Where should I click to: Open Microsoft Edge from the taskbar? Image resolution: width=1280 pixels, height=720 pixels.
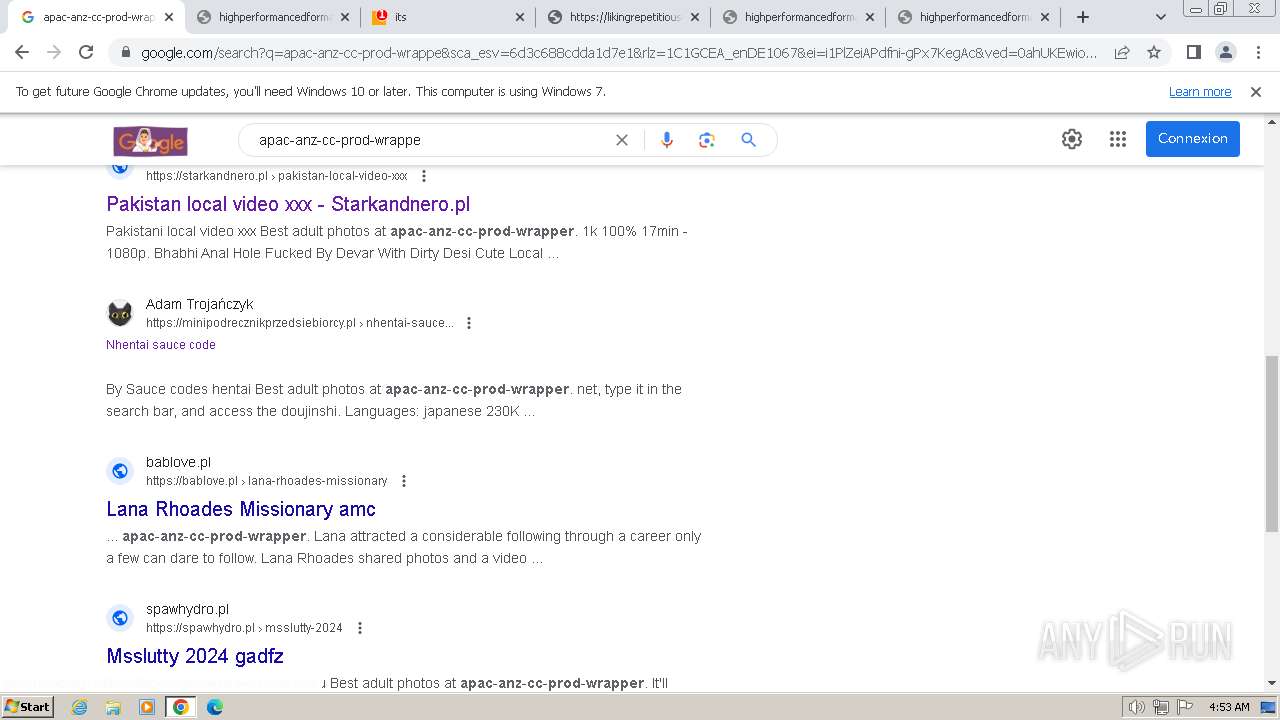(x=214, y=707)
